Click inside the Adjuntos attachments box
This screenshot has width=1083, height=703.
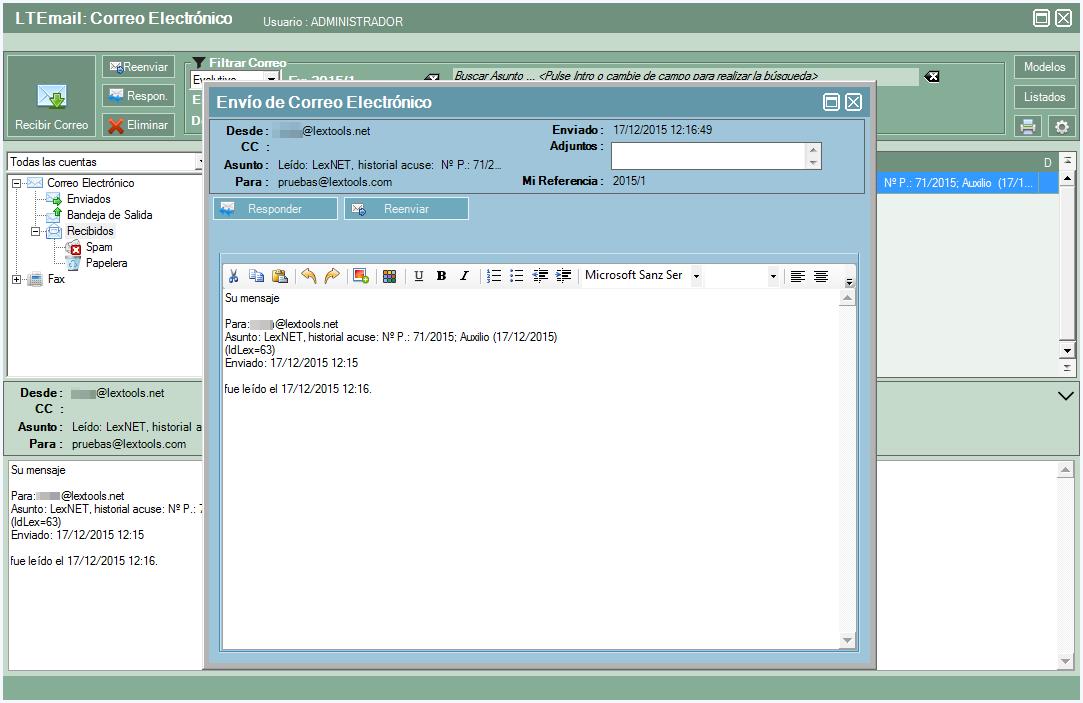pos(708,156)
